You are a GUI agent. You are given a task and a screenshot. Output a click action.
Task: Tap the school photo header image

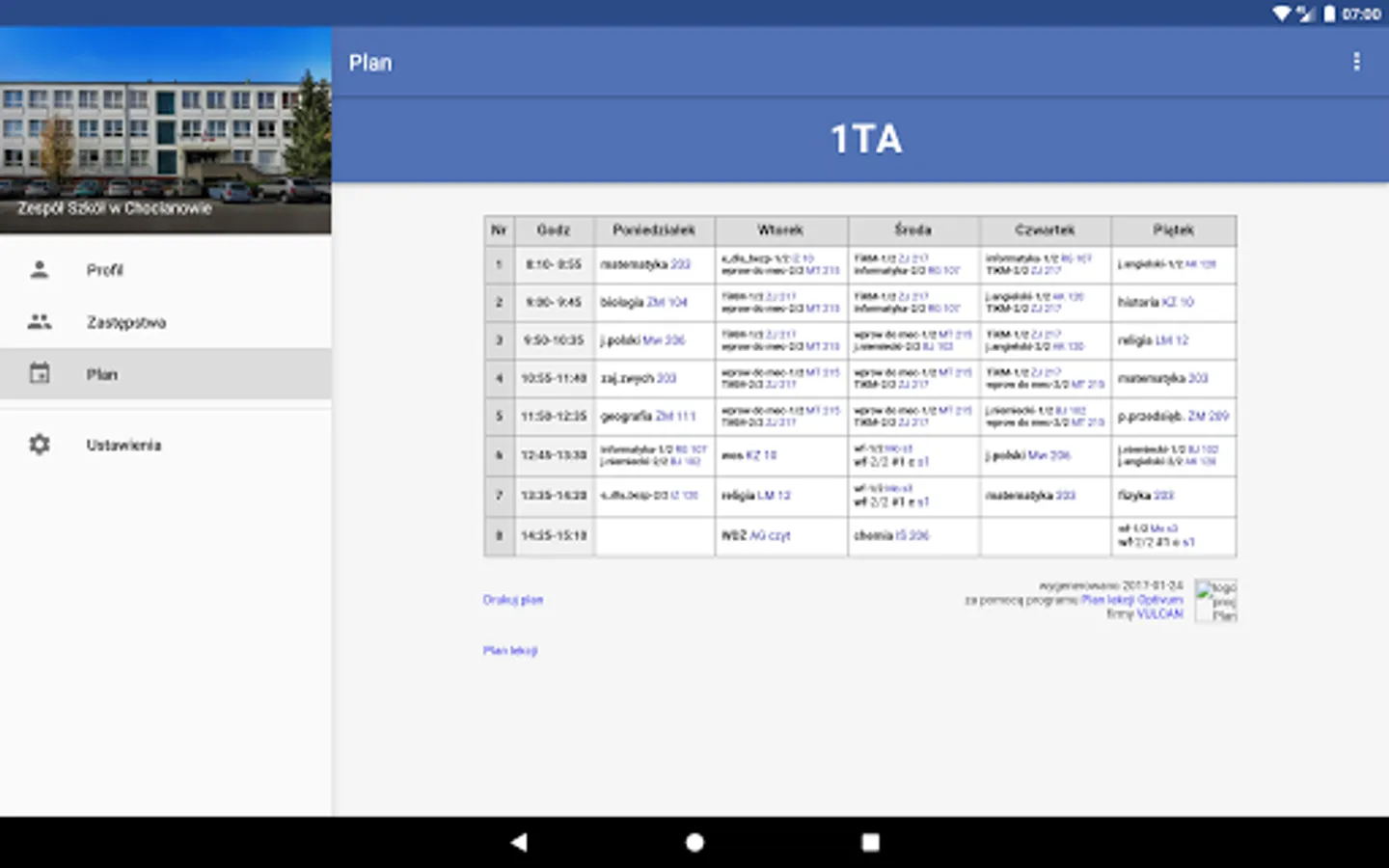166,130
